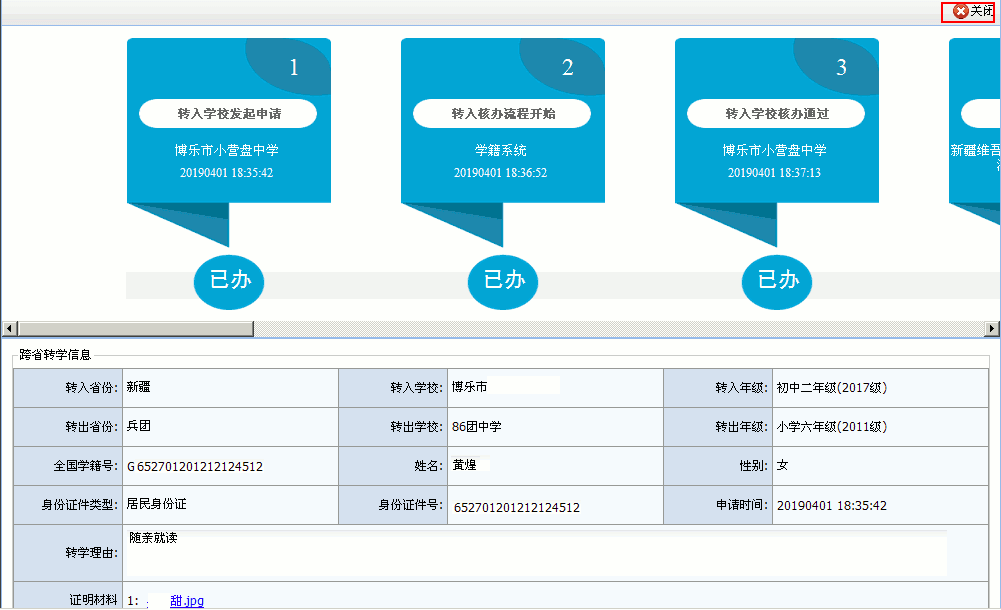Click the 已办 status circle under step 1
This screenshot has height=610, width=1001.
tap(229, 281)
